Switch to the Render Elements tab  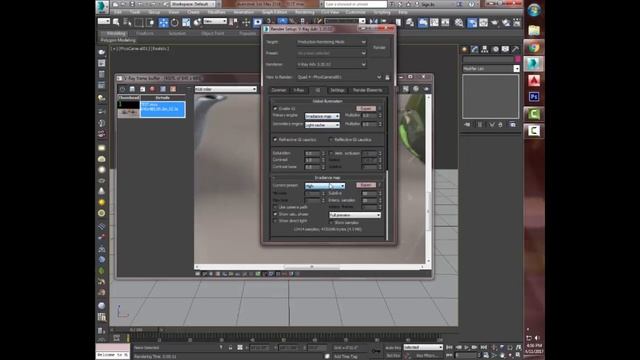point(368,90)
